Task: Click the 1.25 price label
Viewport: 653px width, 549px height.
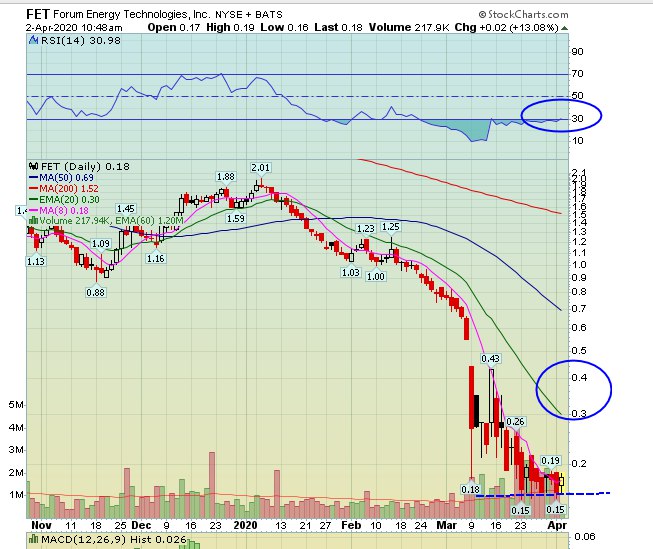Action: point(391,227)
